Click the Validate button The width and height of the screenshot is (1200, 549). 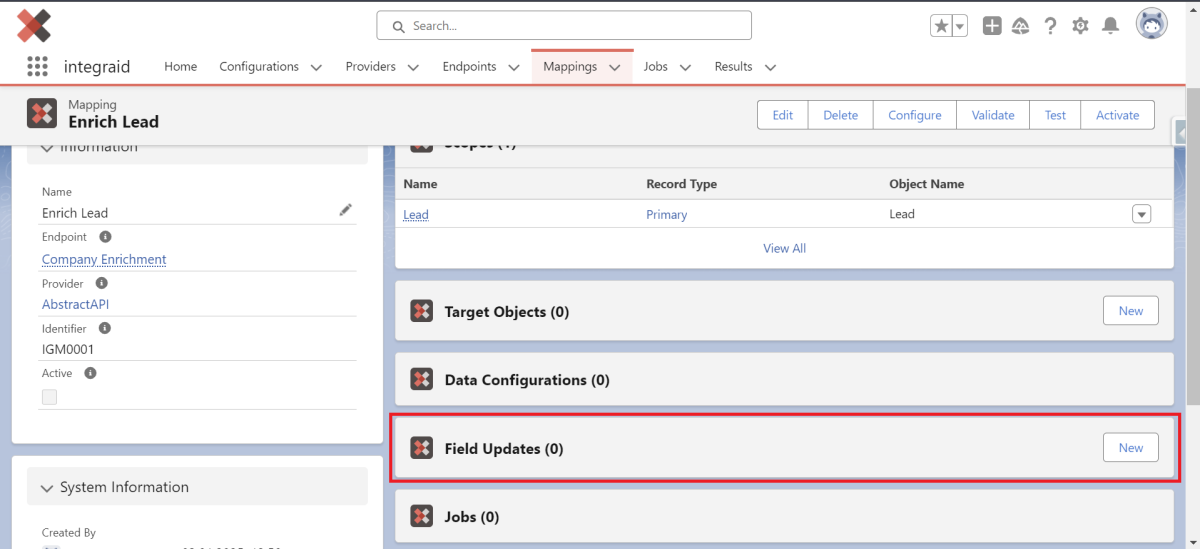click(x=992, y=115)
